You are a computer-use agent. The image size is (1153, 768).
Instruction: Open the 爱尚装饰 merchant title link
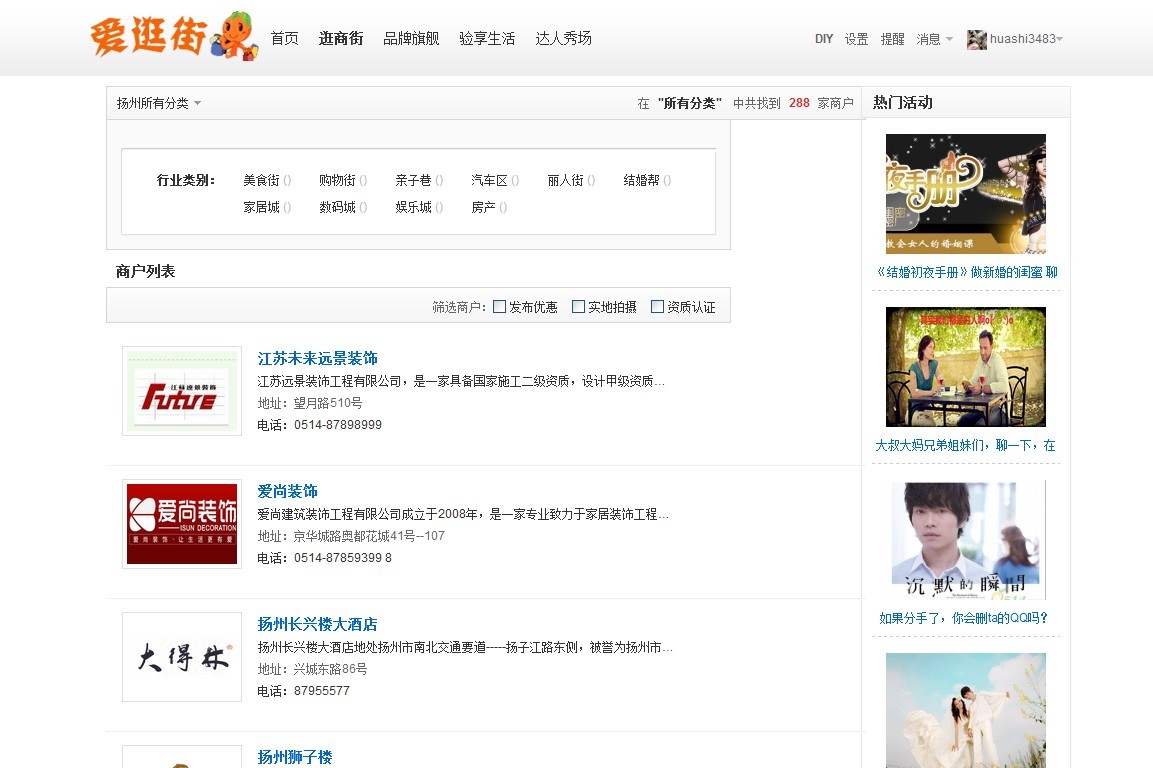[288, 491]
